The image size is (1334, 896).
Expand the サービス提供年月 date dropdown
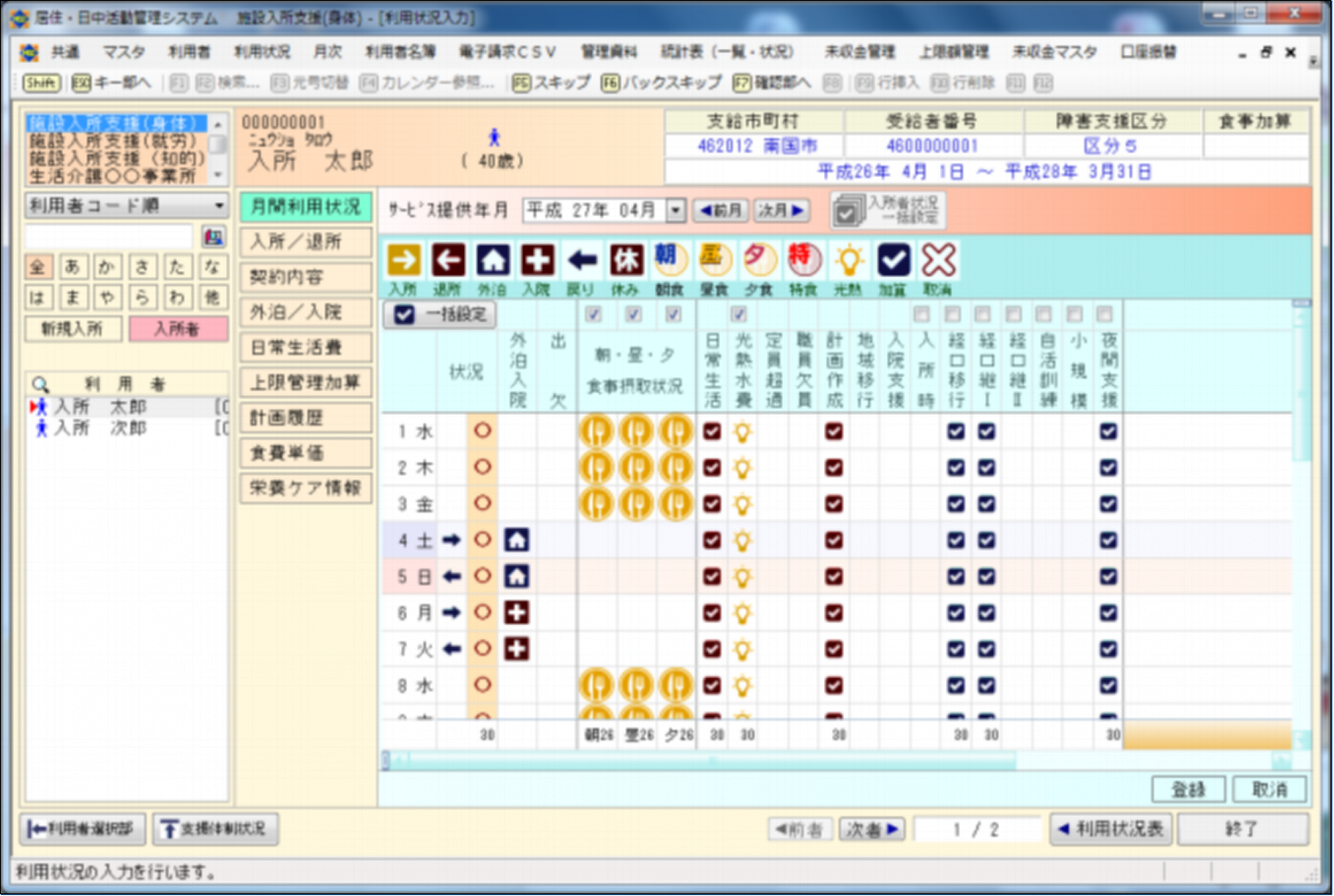[x=676, y=211]
